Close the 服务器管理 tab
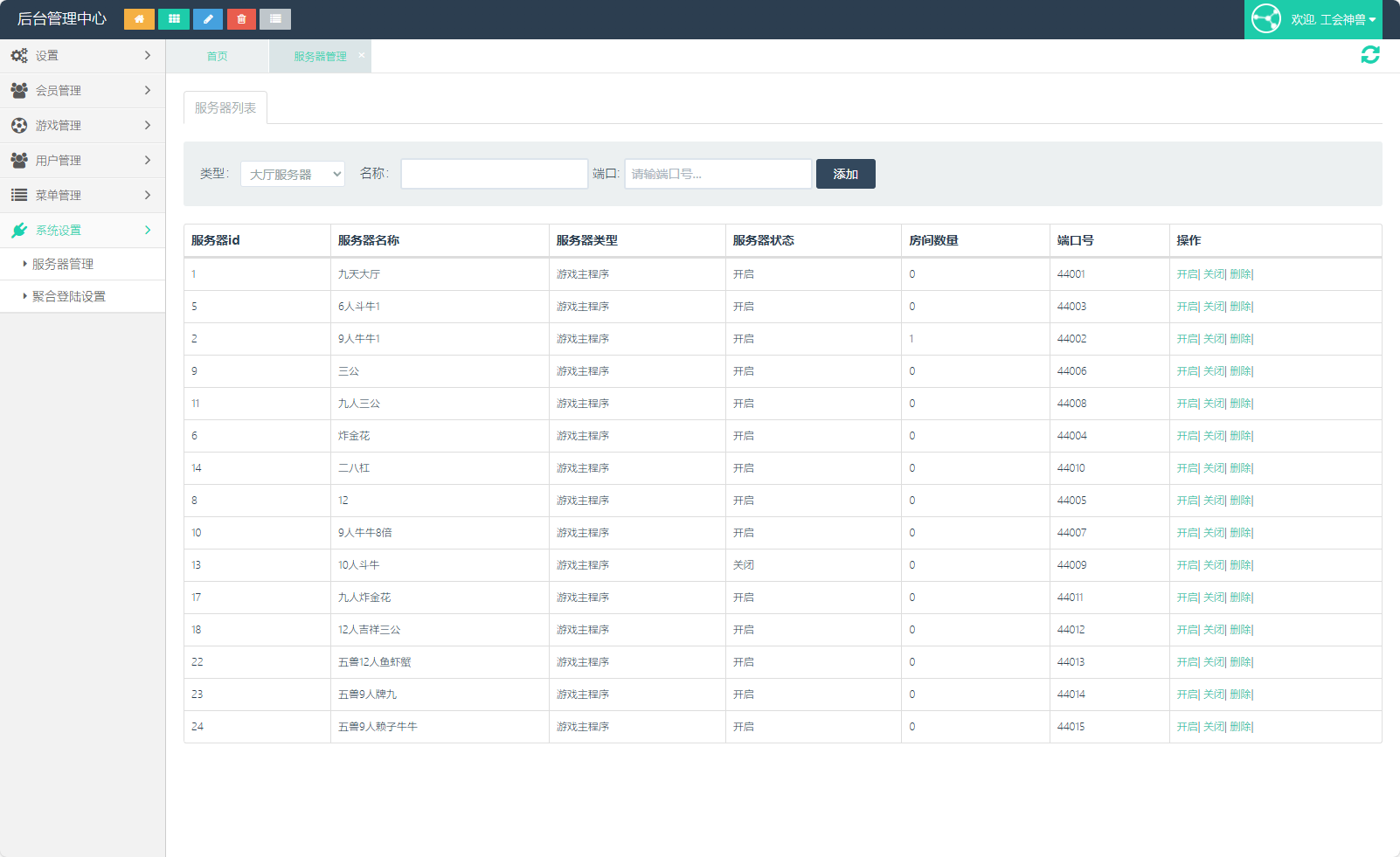Viewport: 1400px width, 857px height. pos(362,55)
